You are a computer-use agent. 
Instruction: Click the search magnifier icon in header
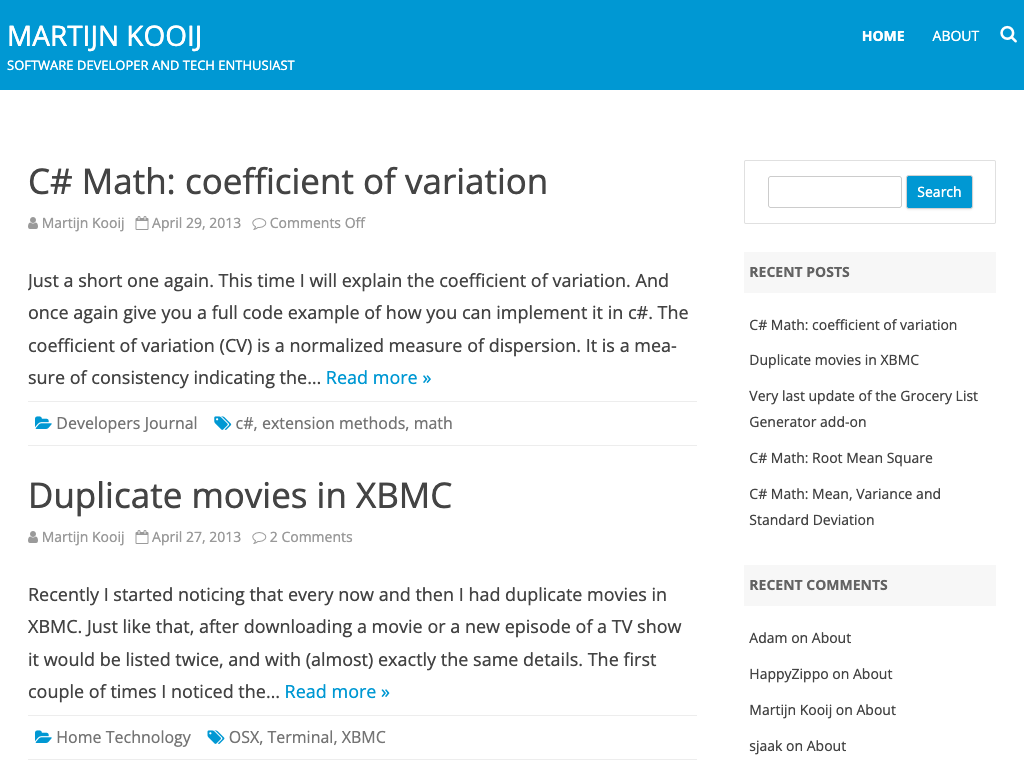pos(1008,35)
